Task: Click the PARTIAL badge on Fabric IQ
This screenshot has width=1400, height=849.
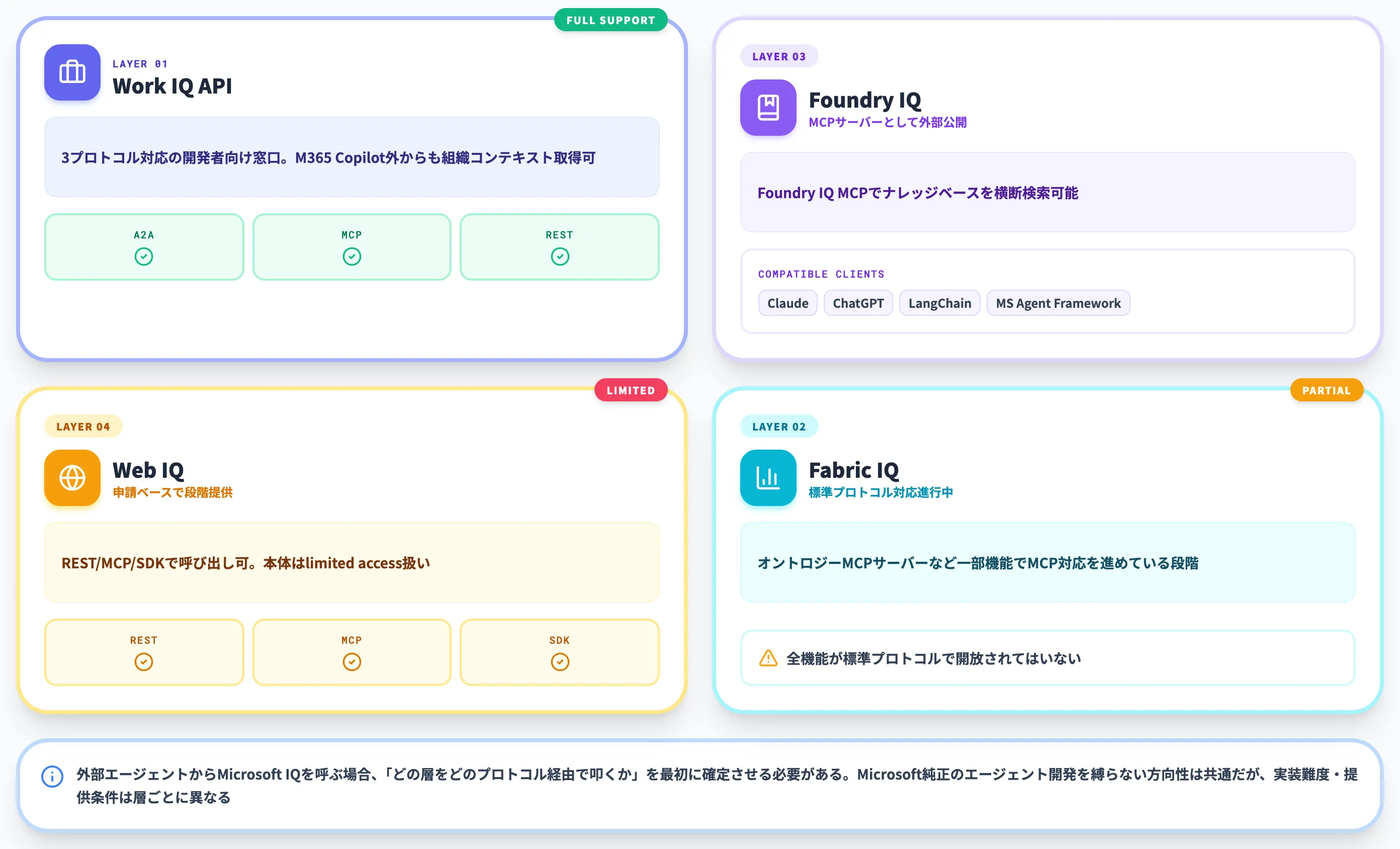Action: coord(1326,390)
